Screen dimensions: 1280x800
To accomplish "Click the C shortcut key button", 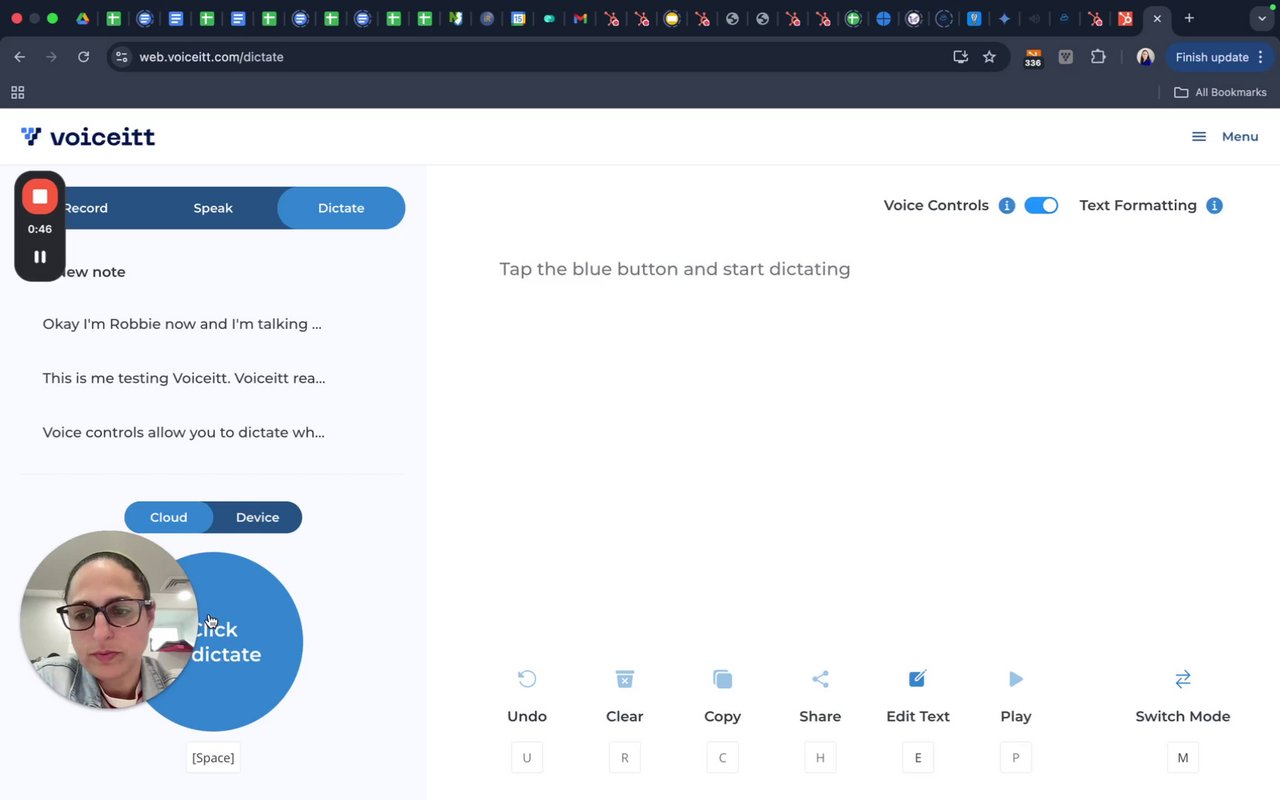I will coord(722,757).
